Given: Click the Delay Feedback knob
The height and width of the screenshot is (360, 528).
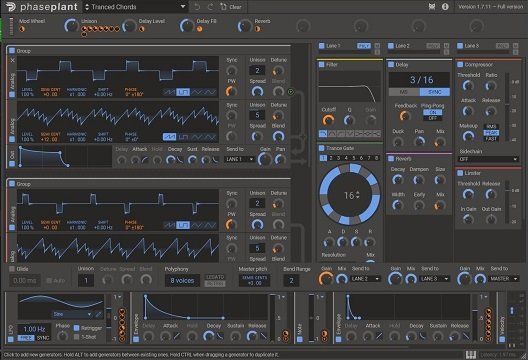Looking at the screenshot, I should (404, 116).
